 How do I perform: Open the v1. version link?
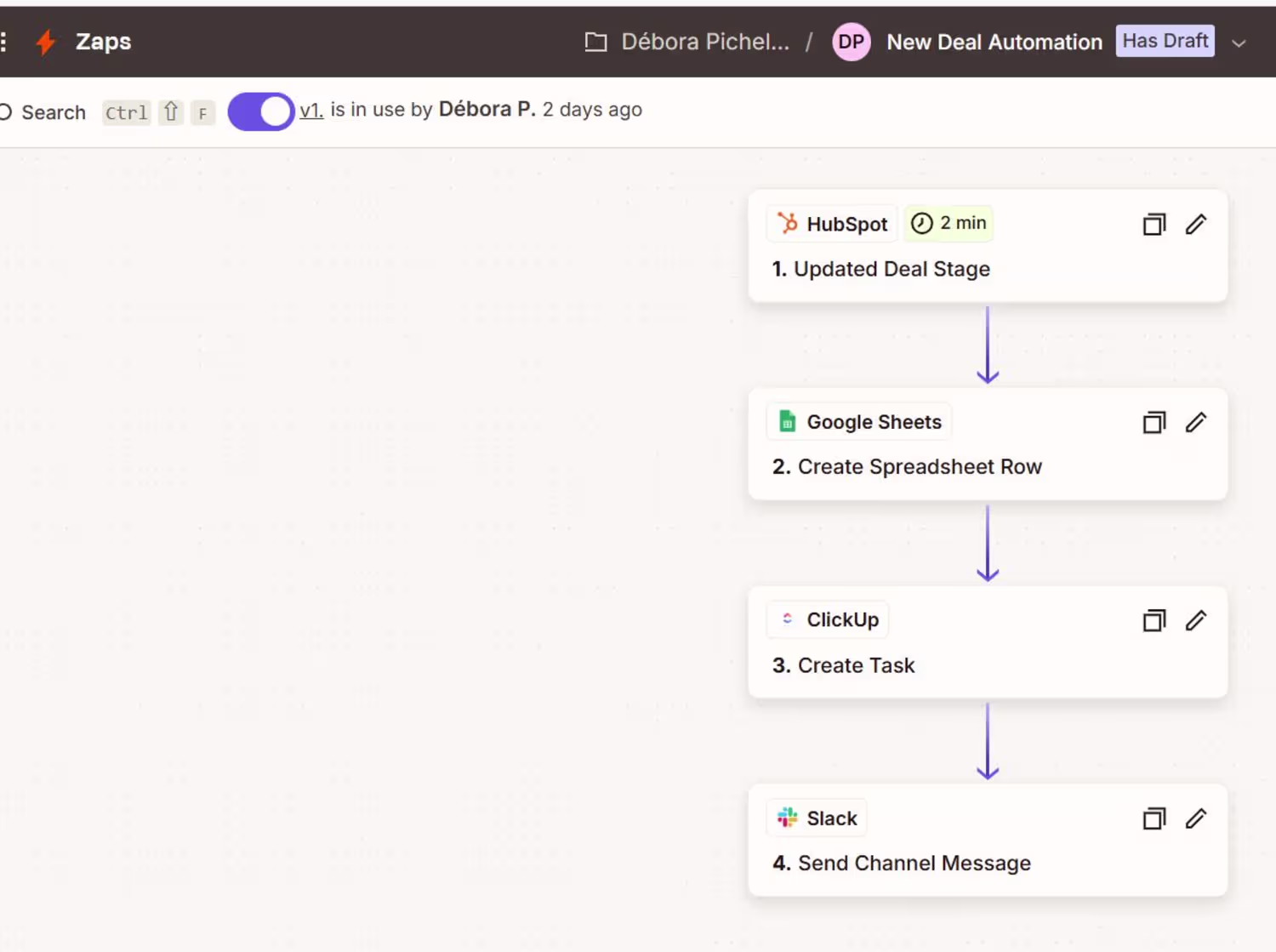(x=311, y=110)
